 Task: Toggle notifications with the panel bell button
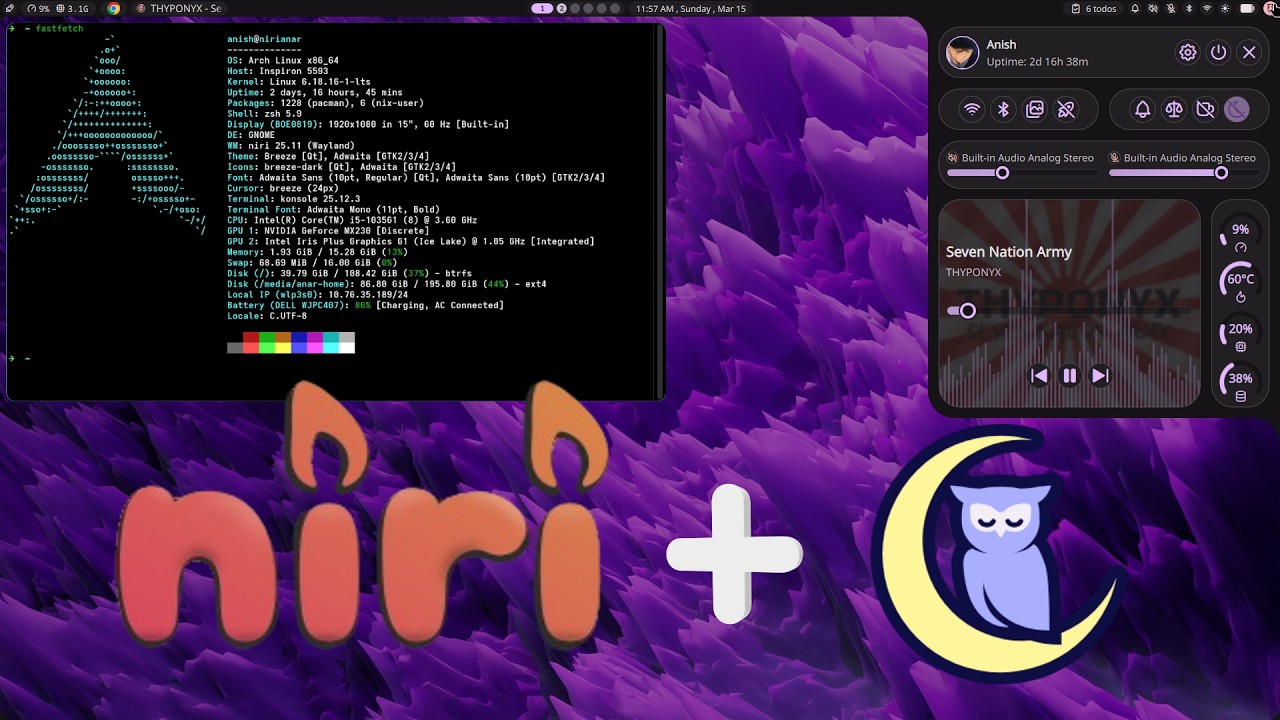click(x=1142, y=110)
